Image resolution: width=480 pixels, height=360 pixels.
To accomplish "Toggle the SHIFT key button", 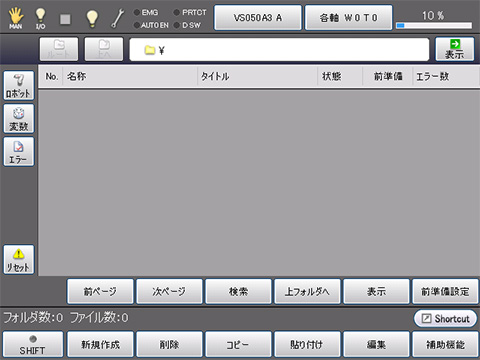I will point(33,344).
